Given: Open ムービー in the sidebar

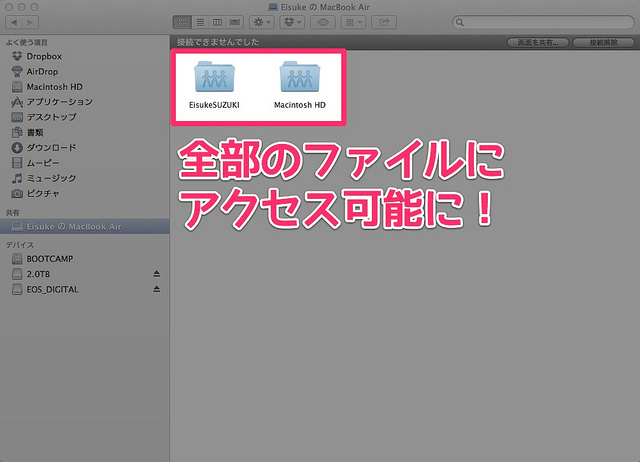Looking at the screenshot, I should pyautogui.click(x=85, y=163).
